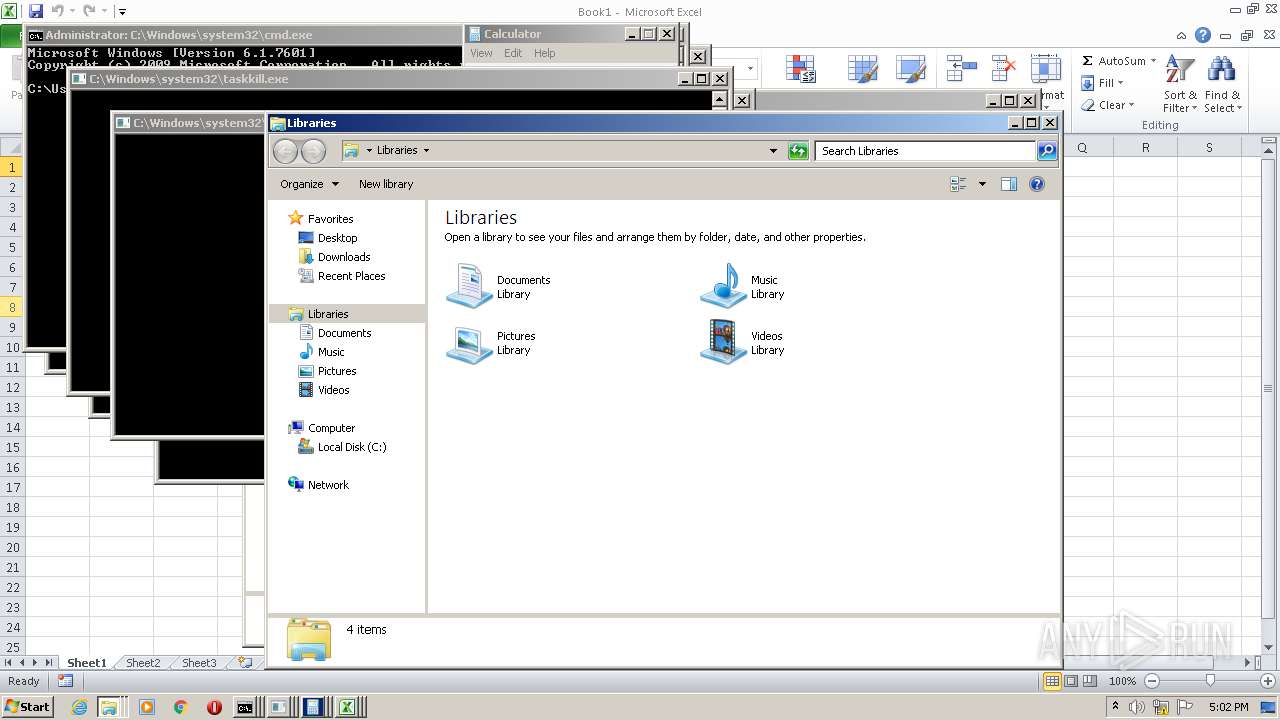The height and width of the screenshot is (720, 1280).
Task: Open Excel Fill dropdown
Action: [x=1102, y=83]
